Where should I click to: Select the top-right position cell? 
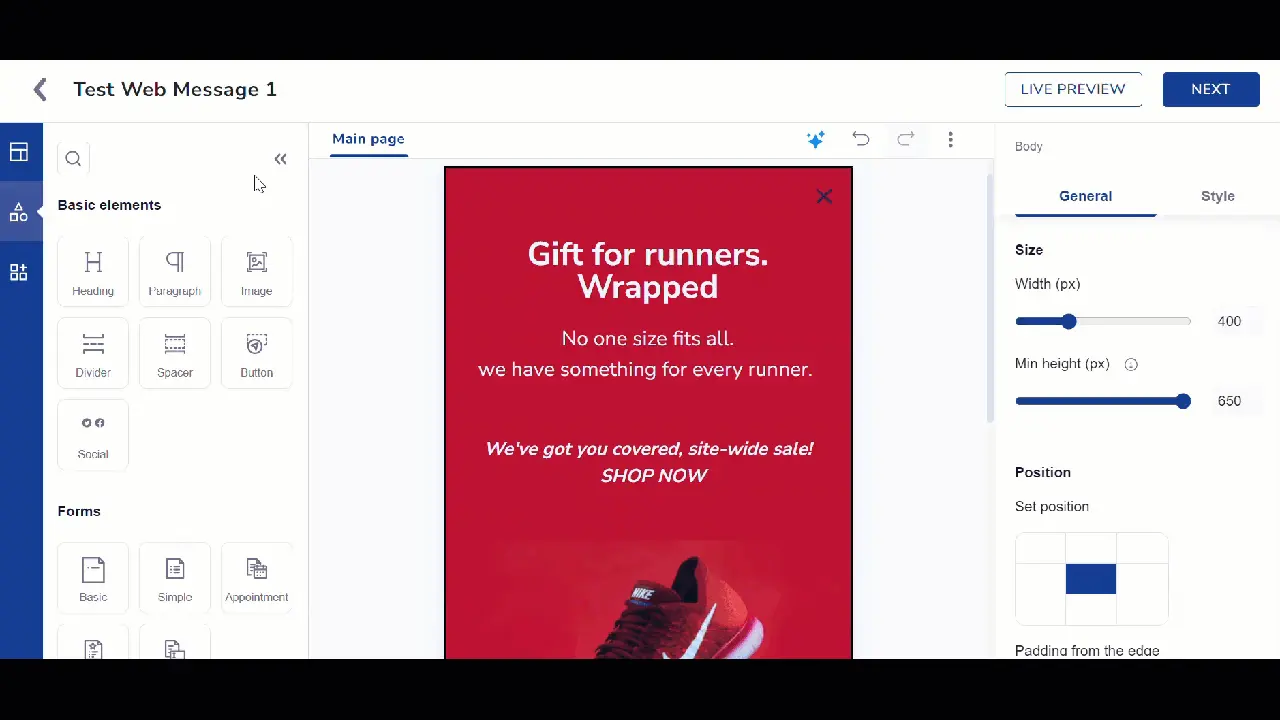pos(1142,548)
